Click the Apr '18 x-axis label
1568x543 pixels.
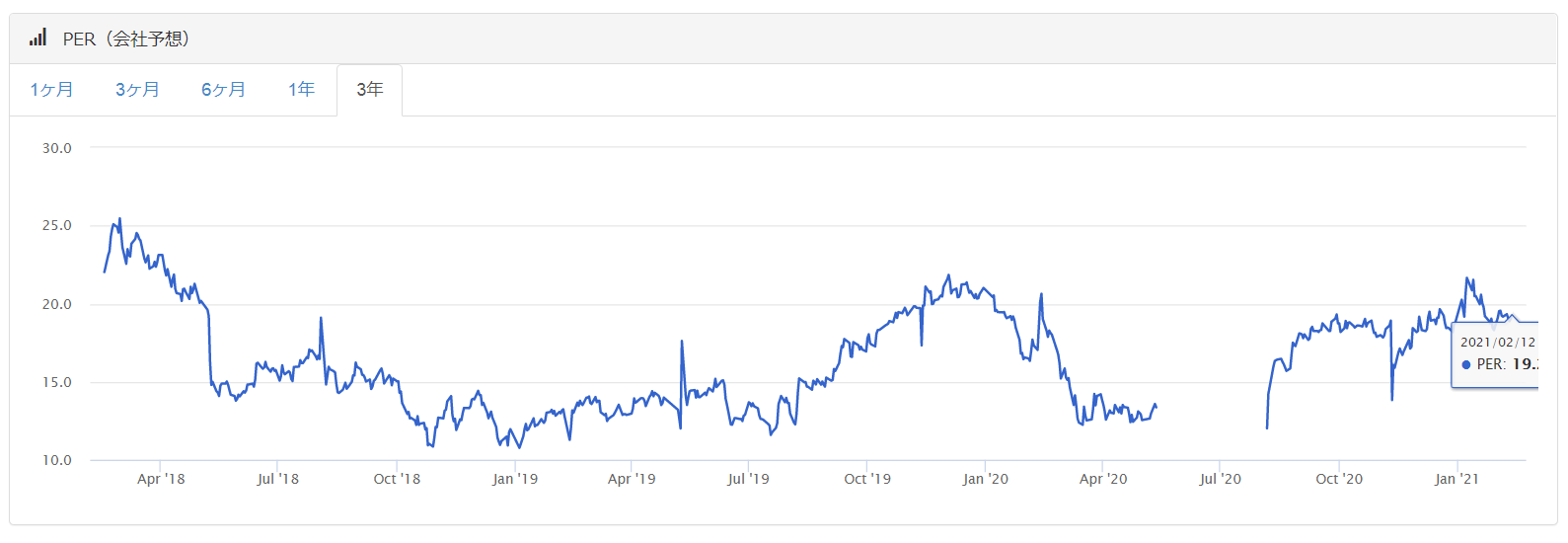pyautogui.click(x=161, y=479)
